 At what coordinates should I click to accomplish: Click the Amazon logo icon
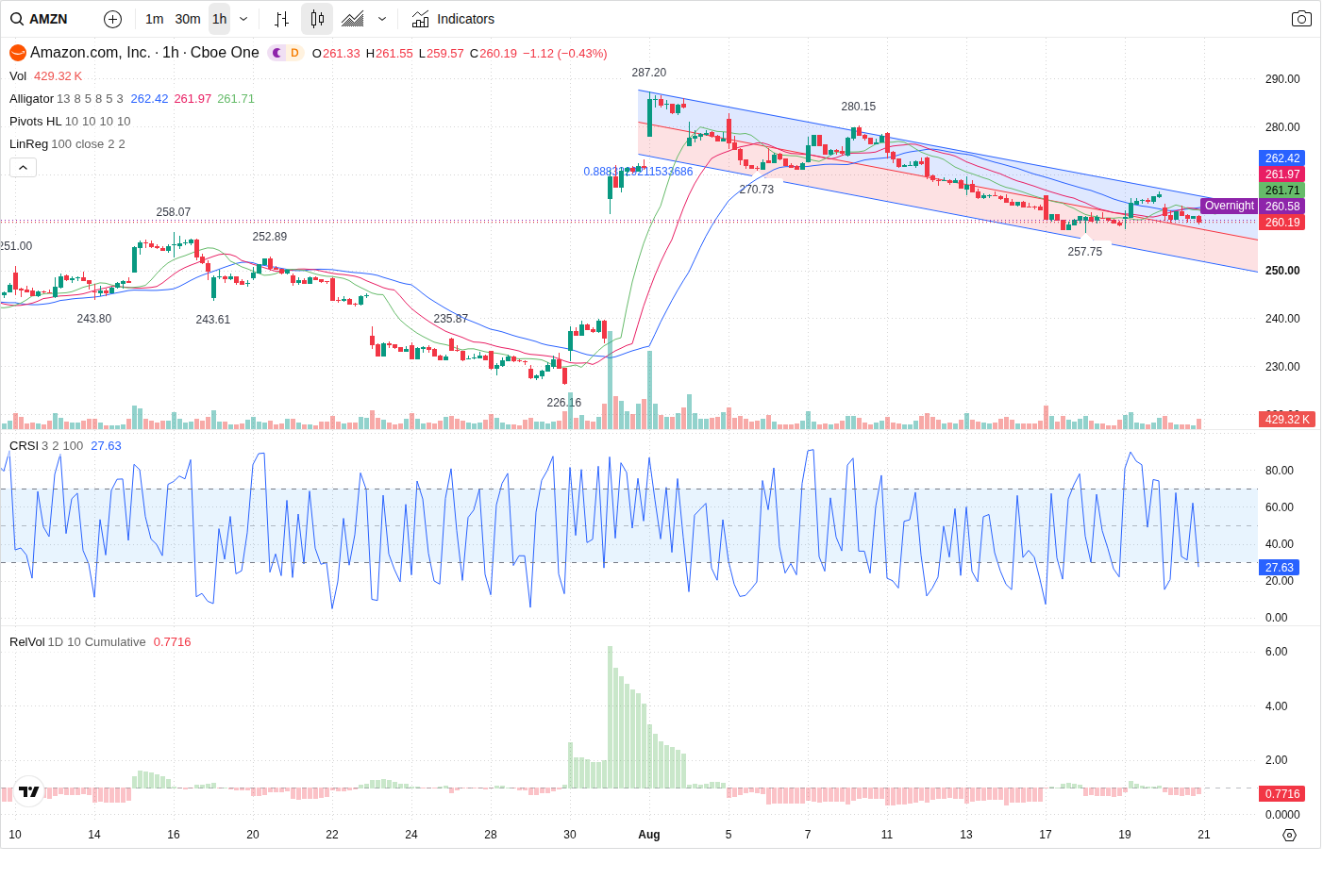click(x=17, y=53)
